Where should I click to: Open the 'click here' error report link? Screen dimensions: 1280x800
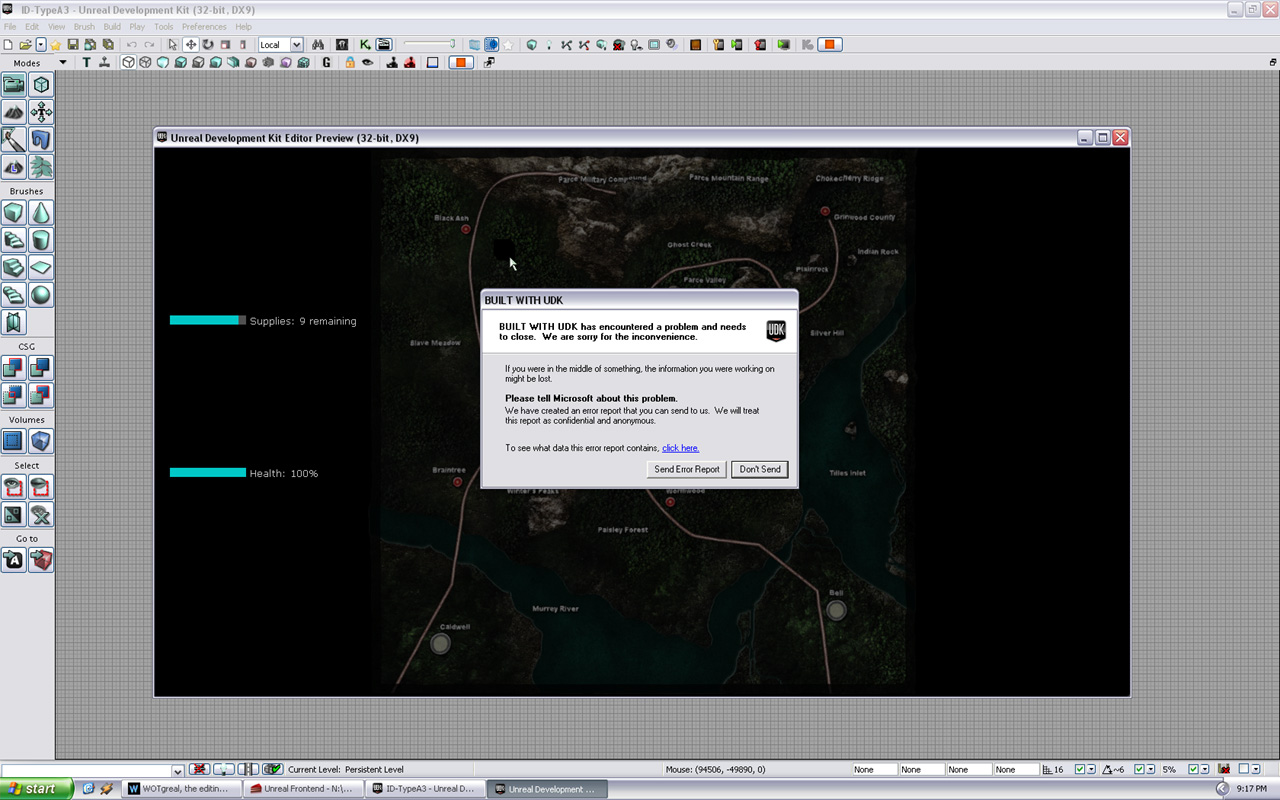coord(680,448)
